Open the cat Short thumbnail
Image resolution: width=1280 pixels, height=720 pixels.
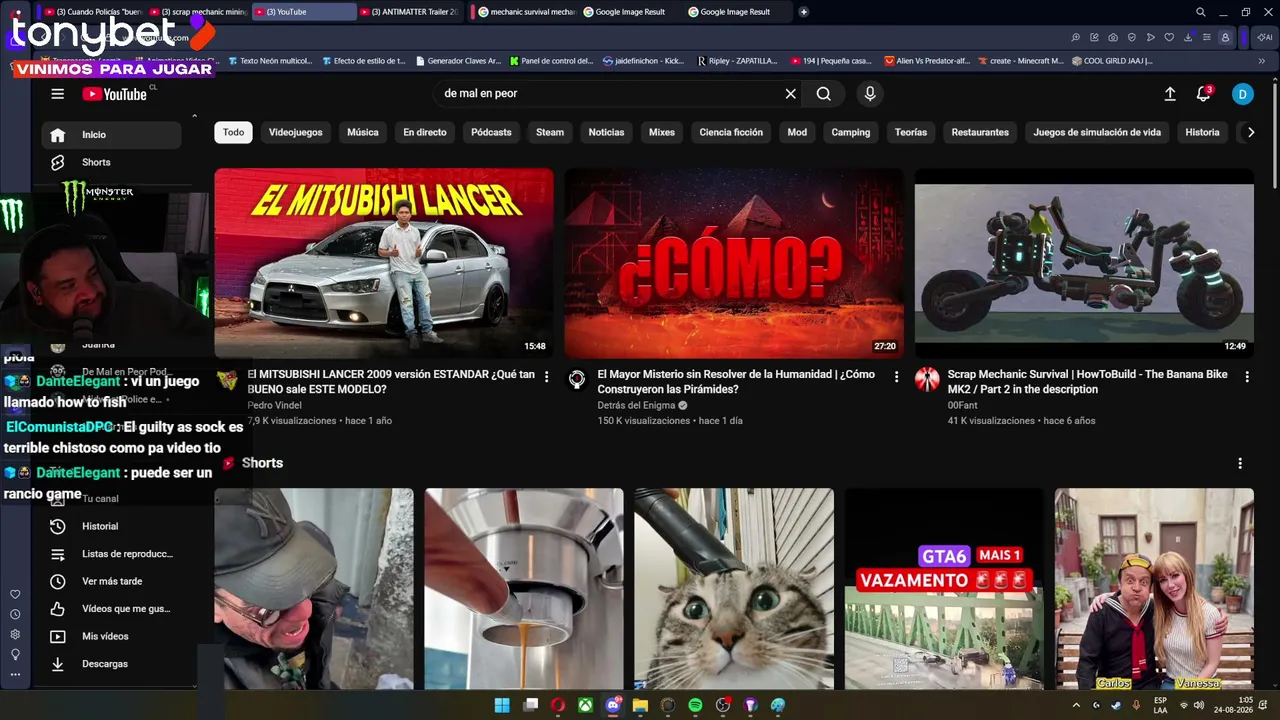pyautogui.click(x=734, y=589)
